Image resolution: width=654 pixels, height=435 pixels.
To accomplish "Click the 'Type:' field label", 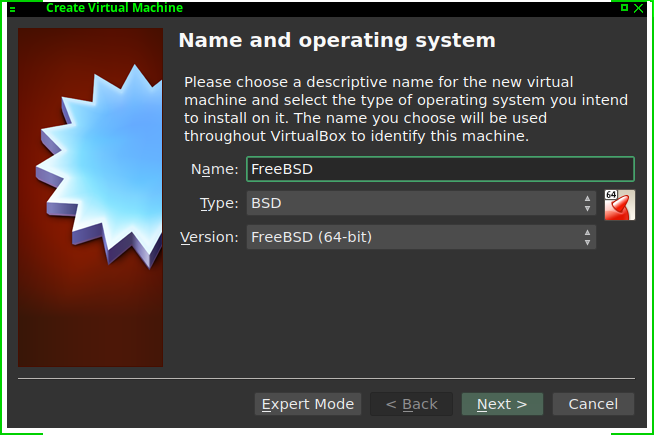I will [x=219, y=203].
